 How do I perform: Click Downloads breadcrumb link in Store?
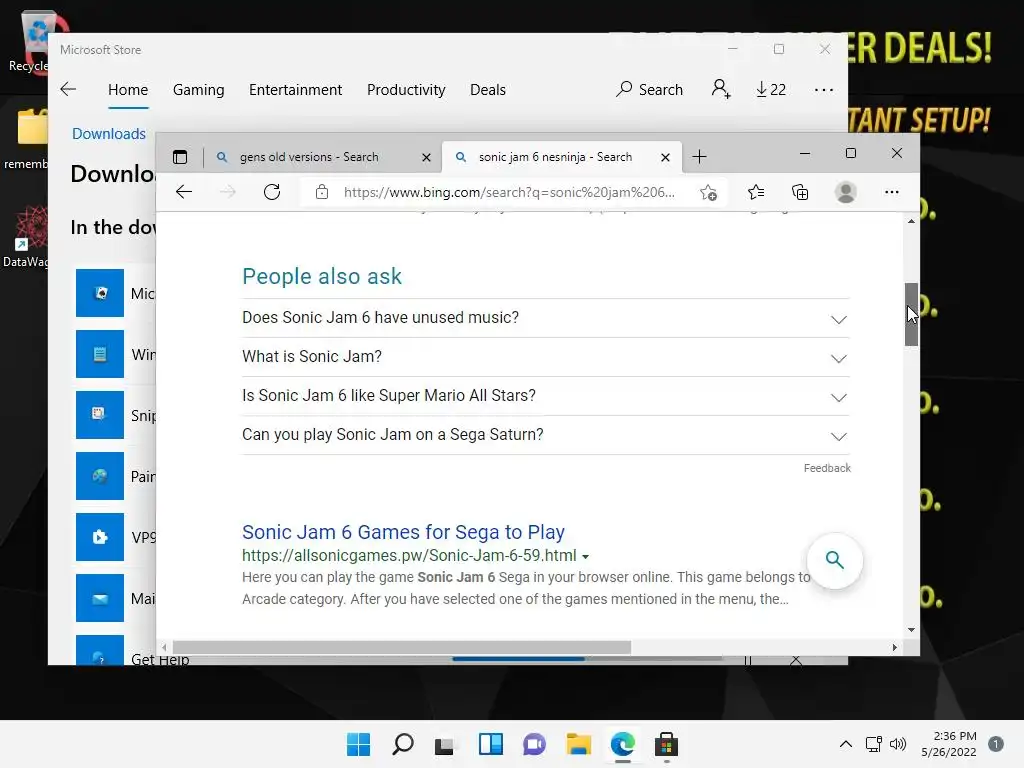(x=109, y=133)
